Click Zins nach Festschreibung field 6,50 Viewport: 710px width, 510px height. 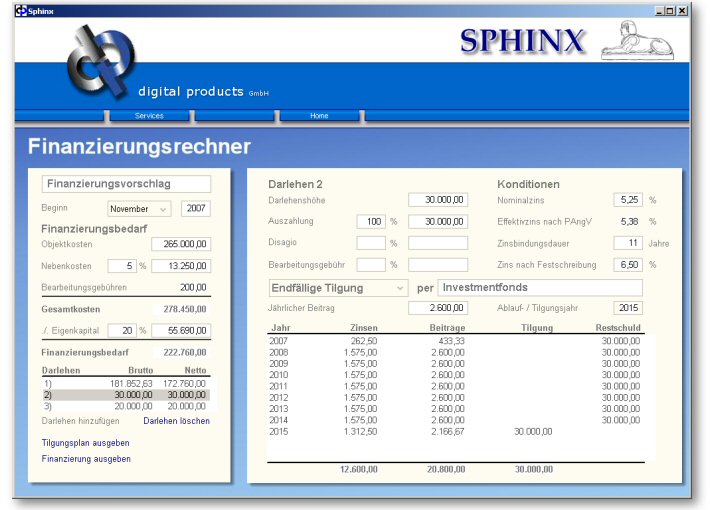[x=628, y=265]
